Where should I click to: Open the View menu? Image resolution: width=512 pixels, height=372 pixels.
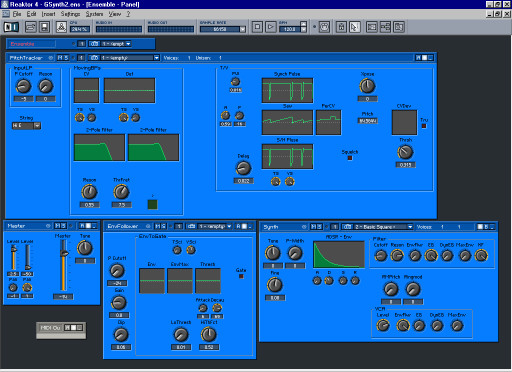(115, 14)
